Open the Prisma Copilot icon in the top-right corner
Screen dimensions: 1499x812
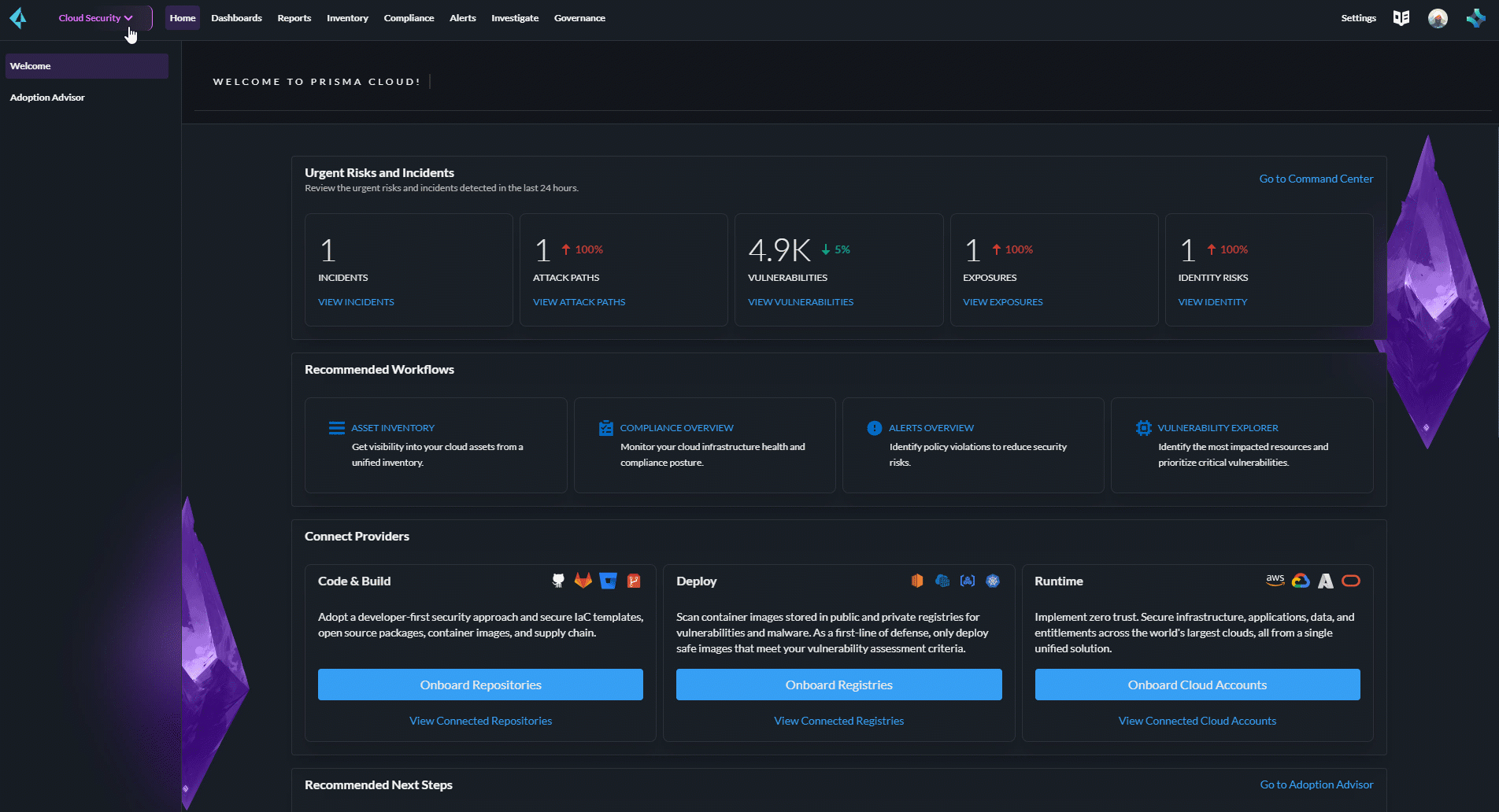pos(1475,18)
